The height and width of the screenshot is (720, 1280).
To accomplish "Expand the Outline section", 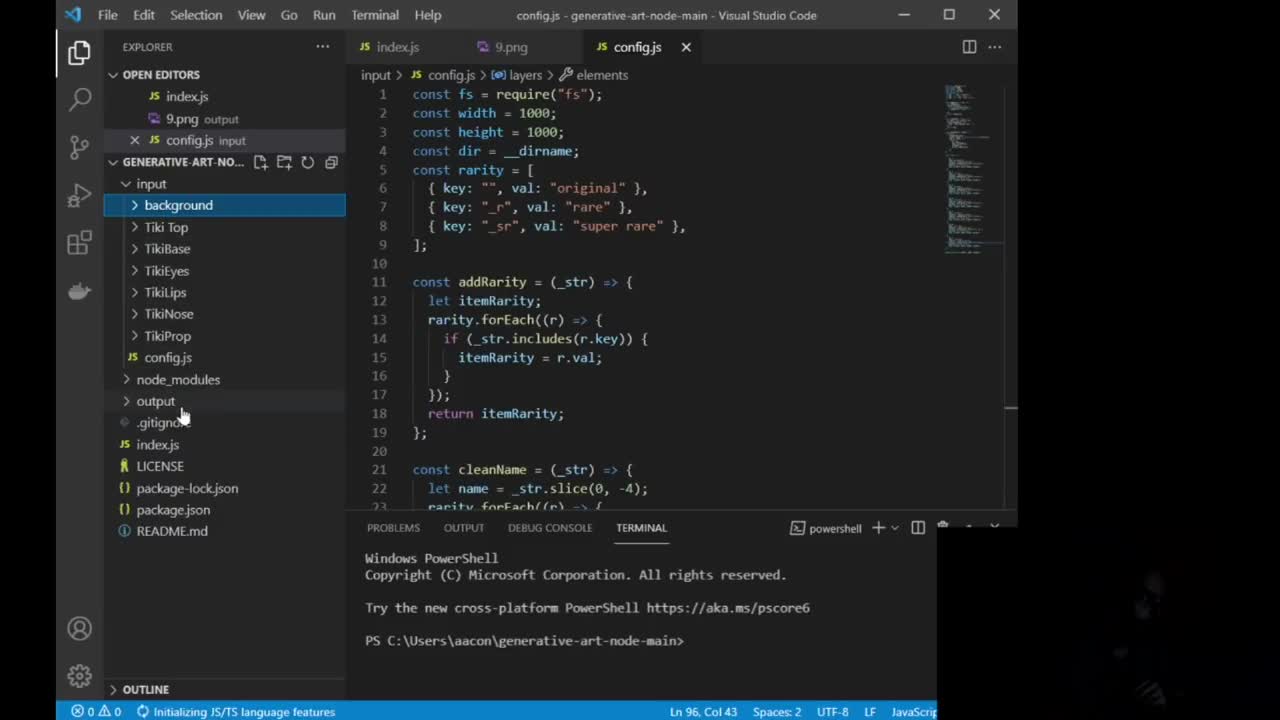I will point(146,690).
